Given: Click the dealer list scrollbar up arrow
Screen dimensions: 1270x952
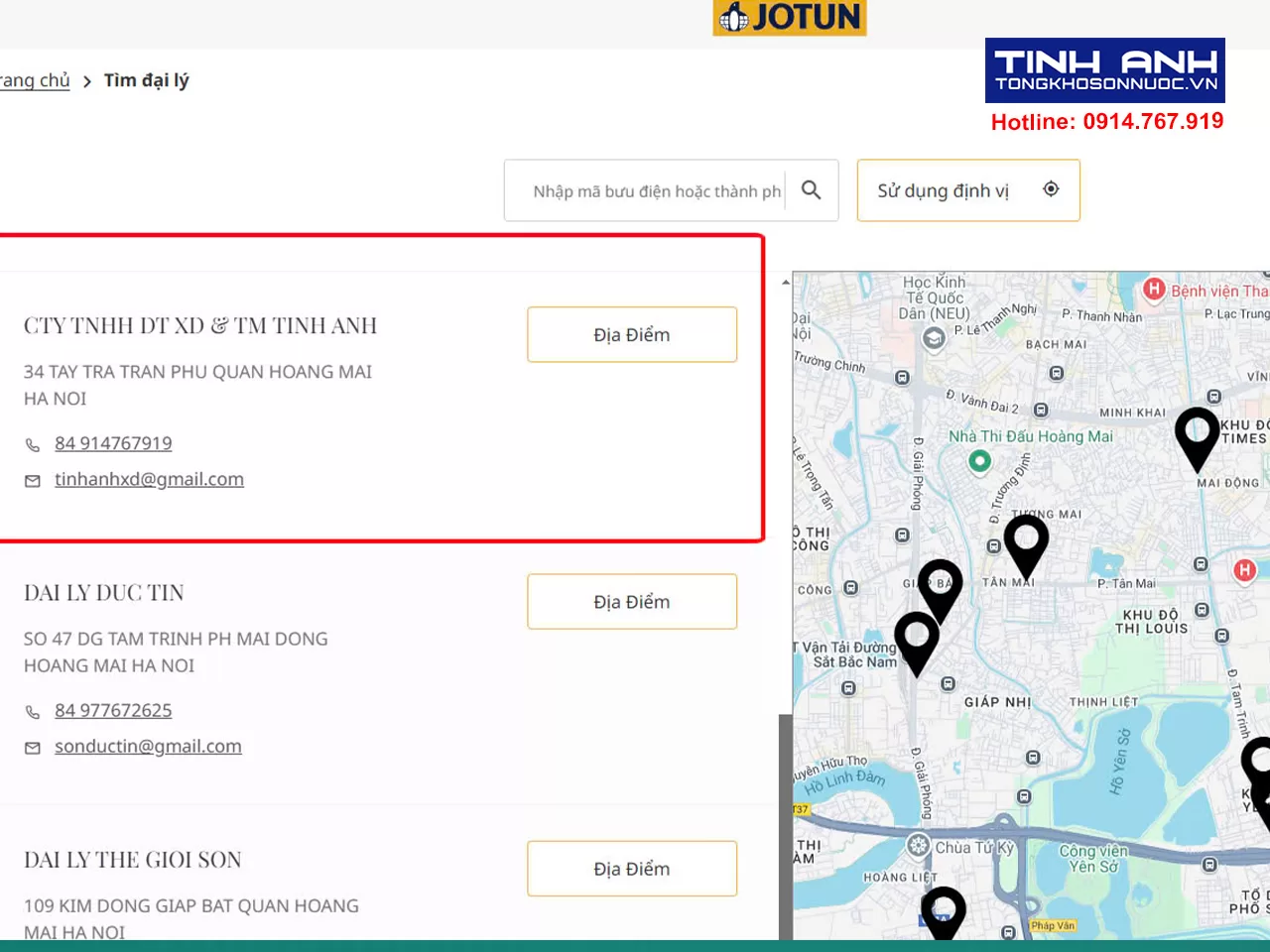Looking at the screenshot, I should (786, 283).
